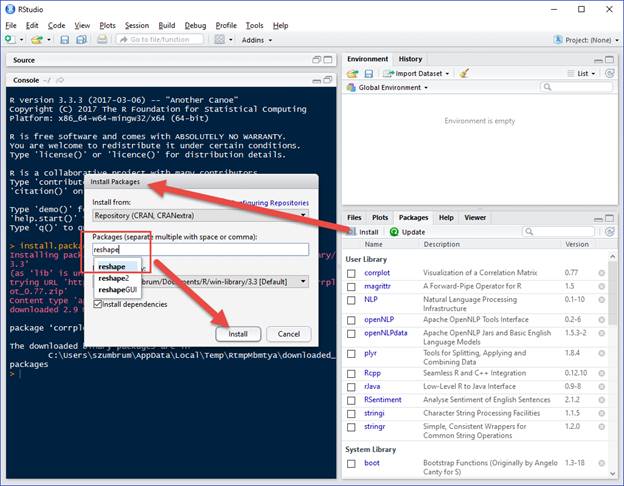The height and width of the screenshot is (486, 624).
Task: Toggle the Install dependencies checkbox
Action: click(98, 304)
